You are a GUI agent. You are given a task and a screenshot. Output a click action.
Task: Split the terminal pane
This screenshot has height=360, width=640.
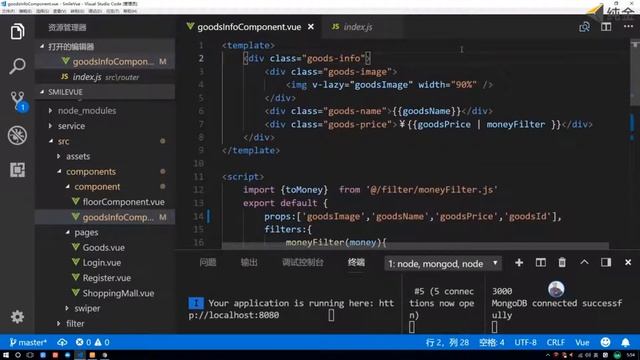pos(540,262)
